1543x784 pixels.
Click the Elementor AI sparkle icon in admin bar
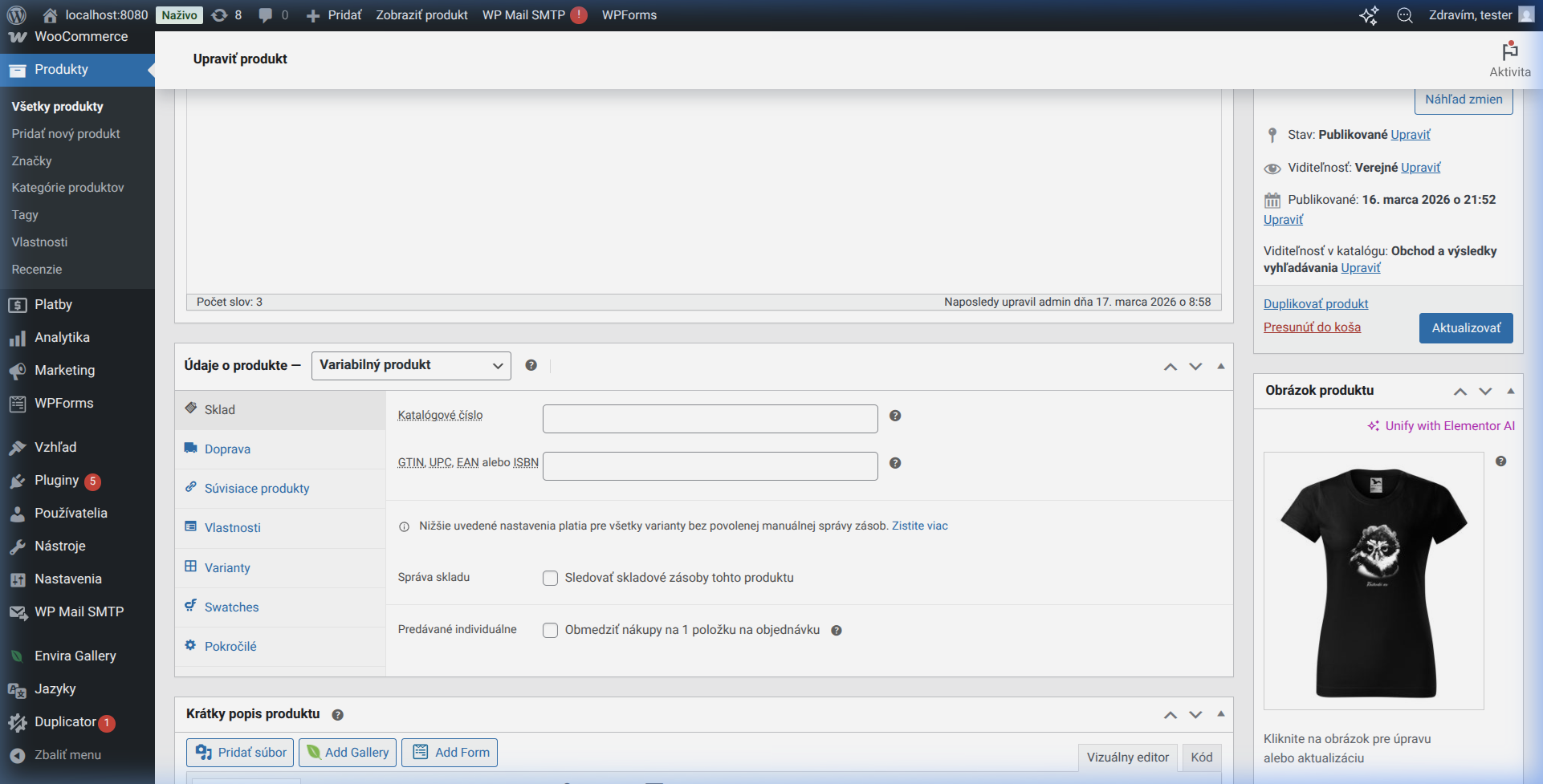point(1369,15)
